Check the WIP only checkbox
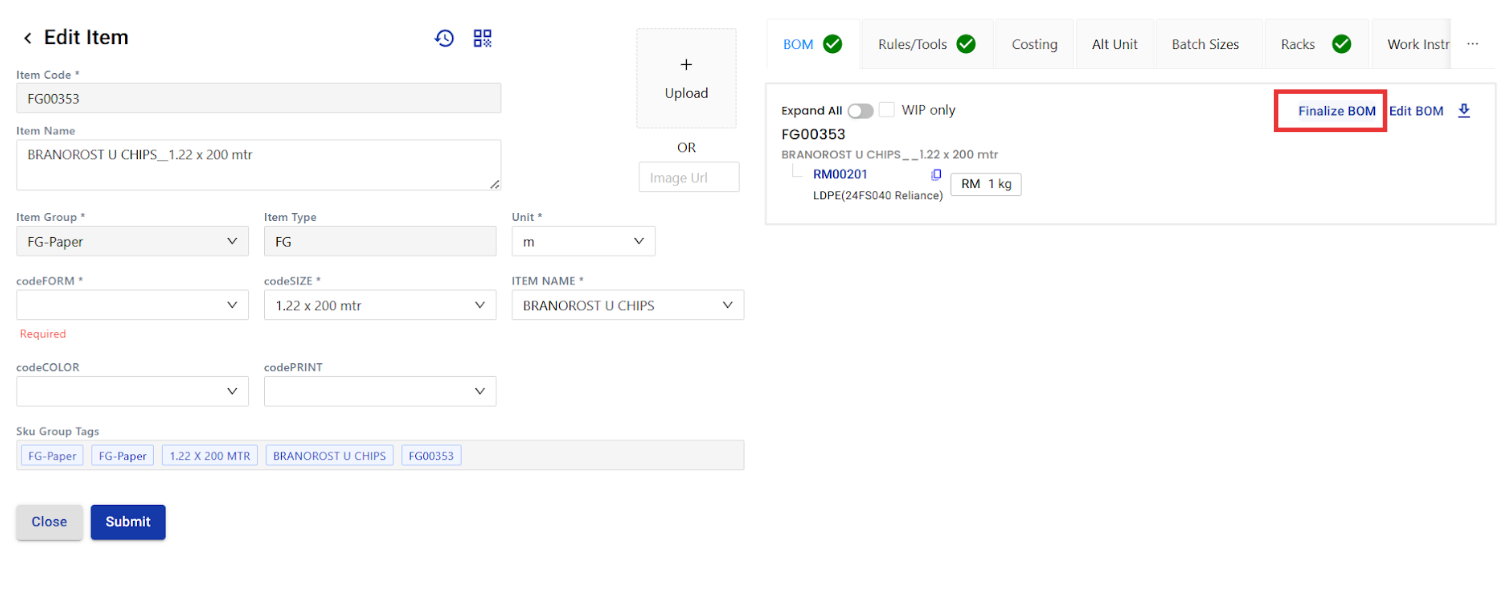 [887, 110]
